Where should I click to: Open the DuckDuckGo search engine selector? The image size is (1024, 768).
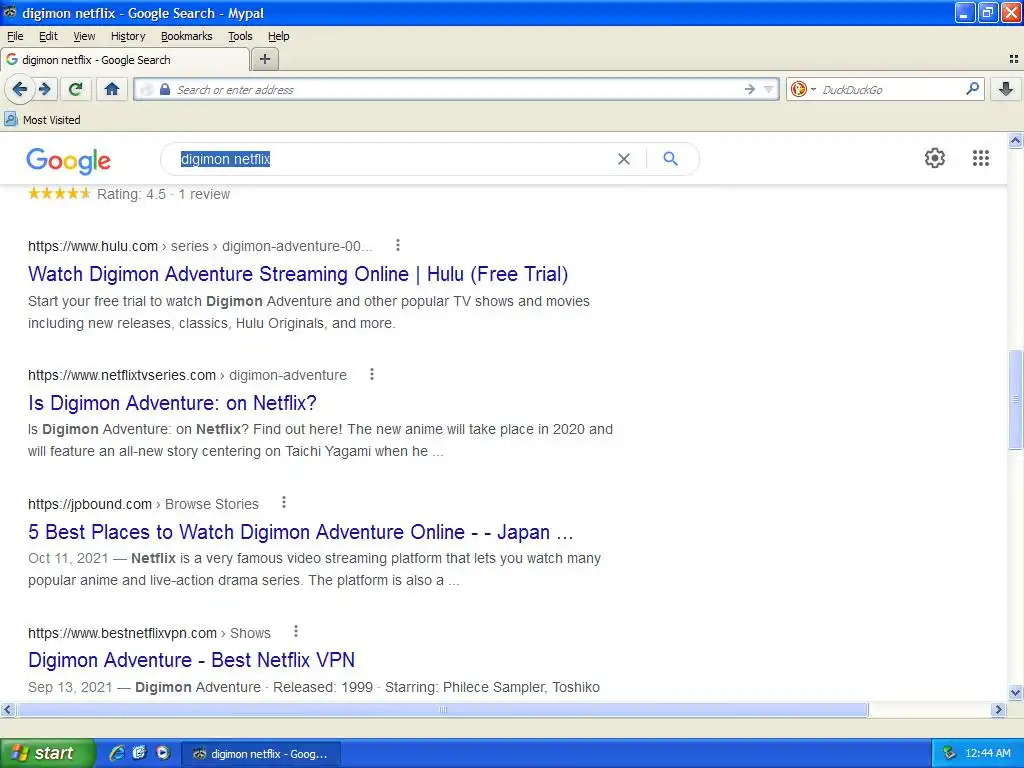click(803, 89)
